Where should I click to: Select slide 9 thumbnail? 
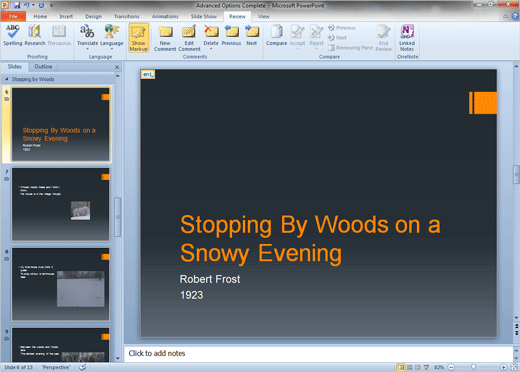tap(61, 345)
